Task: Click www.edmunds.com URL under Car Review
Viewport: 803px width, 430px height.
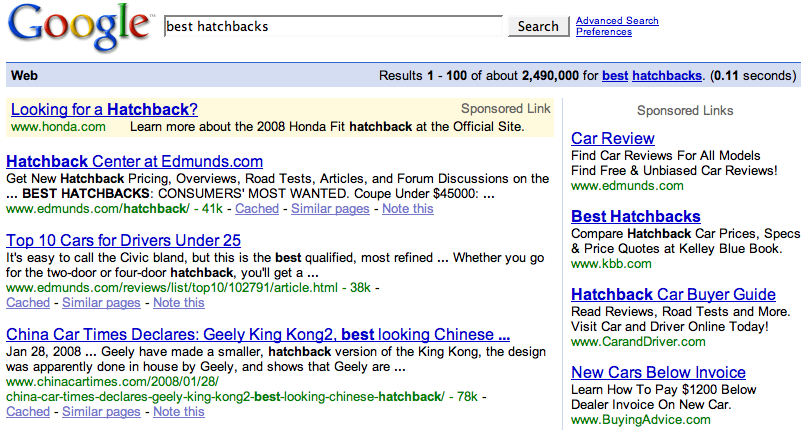Action: click(627, 185)
